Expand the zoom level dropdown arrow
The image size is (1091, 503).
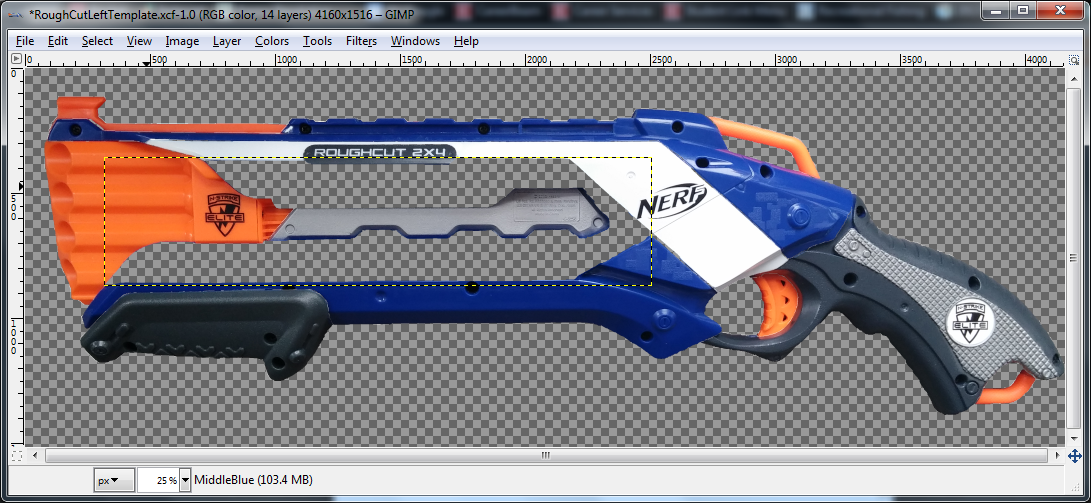pyautogui.click(x=185, y=480)
